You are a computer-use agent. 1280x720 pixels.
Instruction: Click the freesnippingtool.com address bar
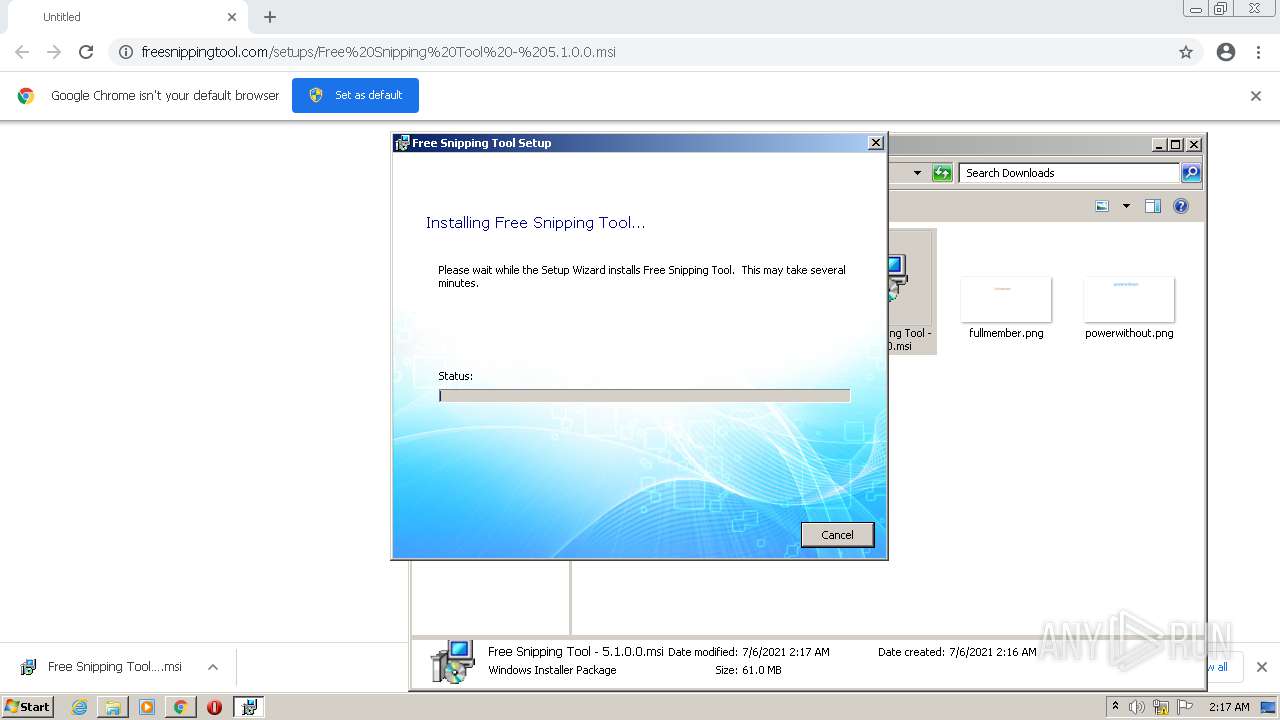click(640, 52)
